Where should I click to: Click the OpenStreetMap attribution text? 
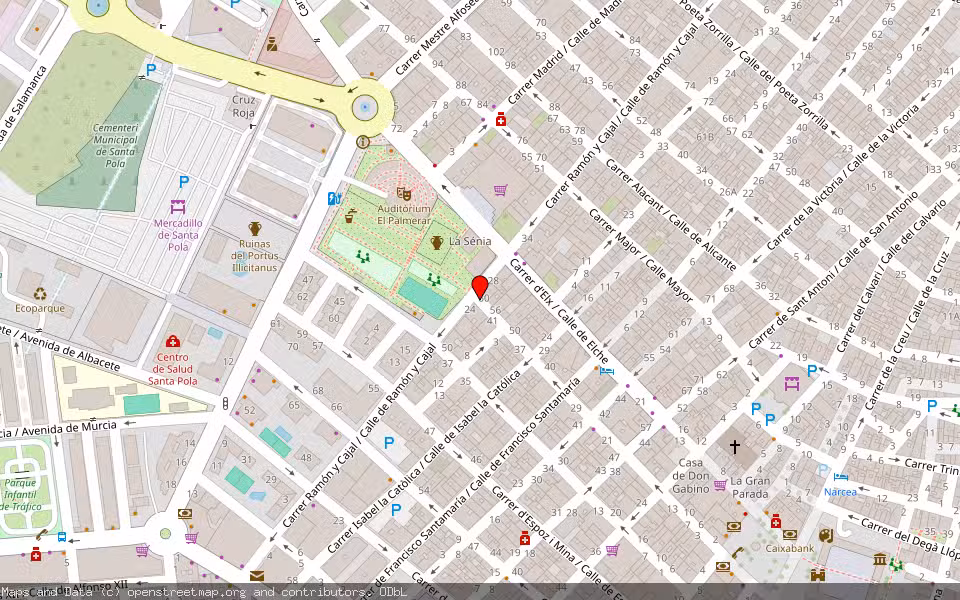click(200, 592)
